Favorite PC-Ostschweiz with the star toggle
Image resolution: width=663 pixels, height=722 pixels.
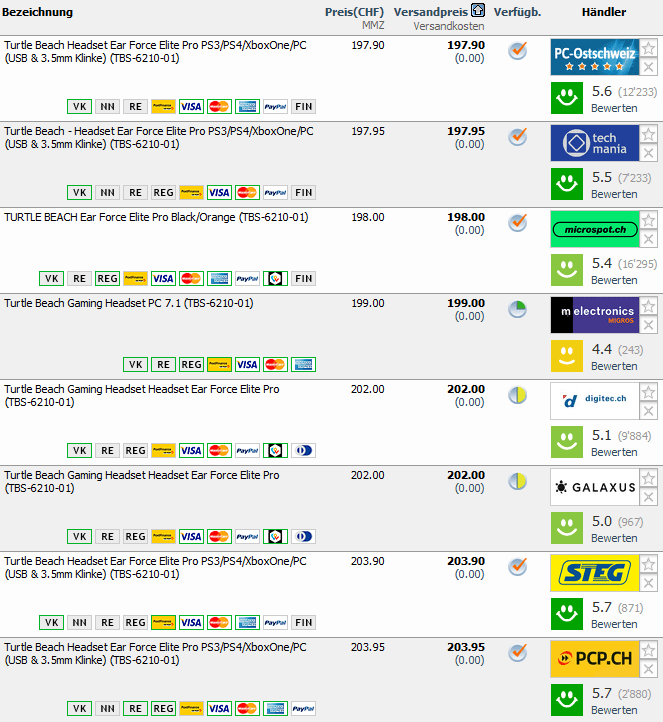pos(648,48)
